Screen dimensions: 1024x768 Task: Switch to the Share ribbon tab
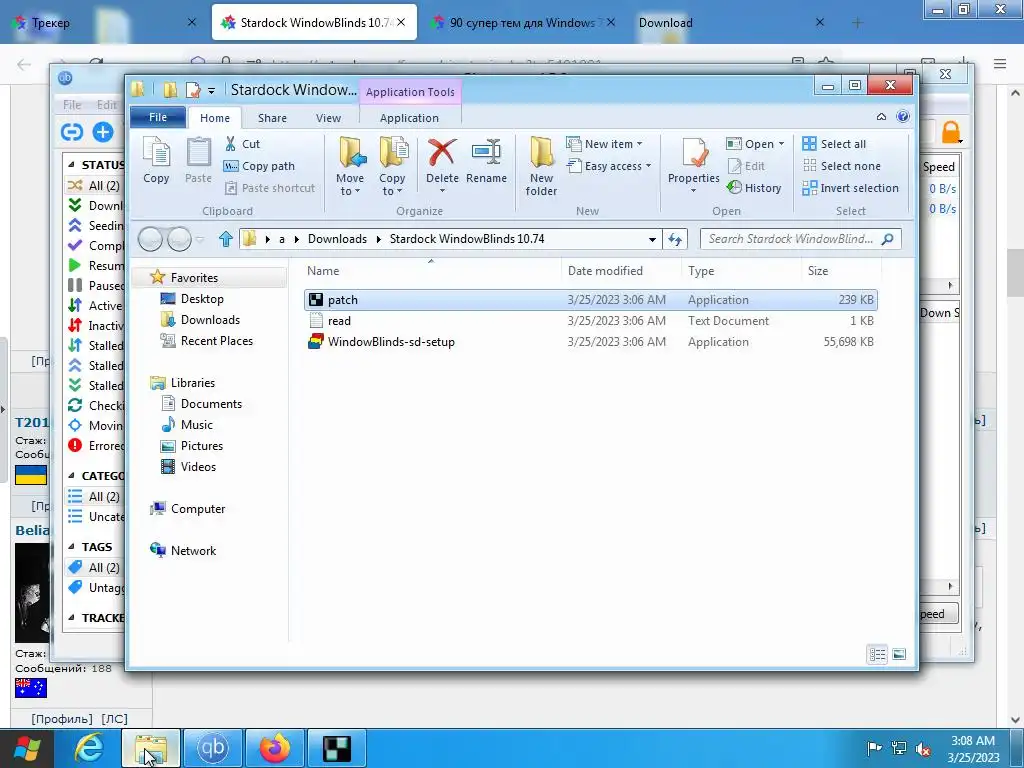point(272,118)
